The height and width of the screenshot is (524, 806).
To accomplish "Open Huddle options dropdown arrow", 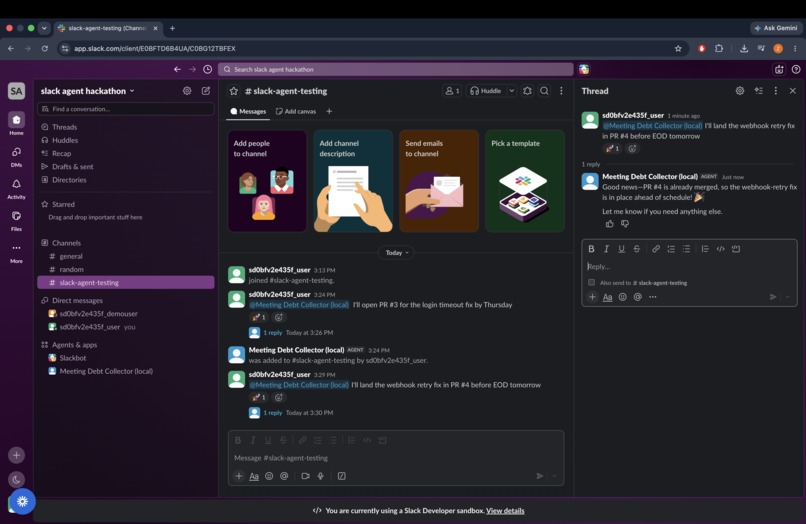I will (511, 91).
